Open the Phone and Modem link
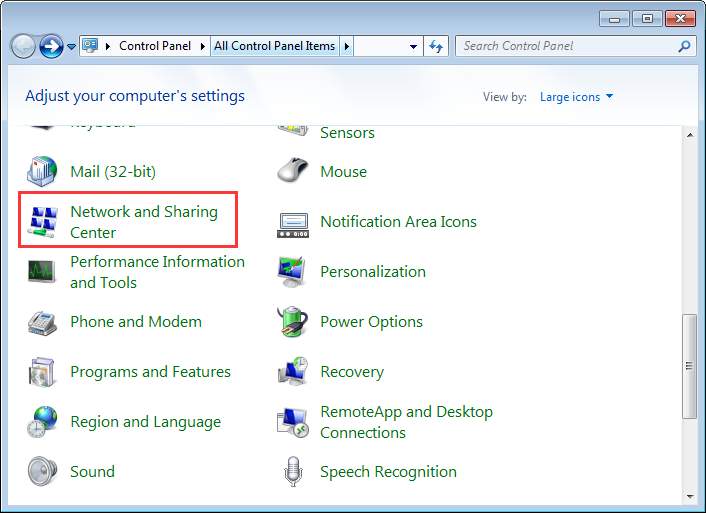Viewport: 706px width, 513px height. 136,322
